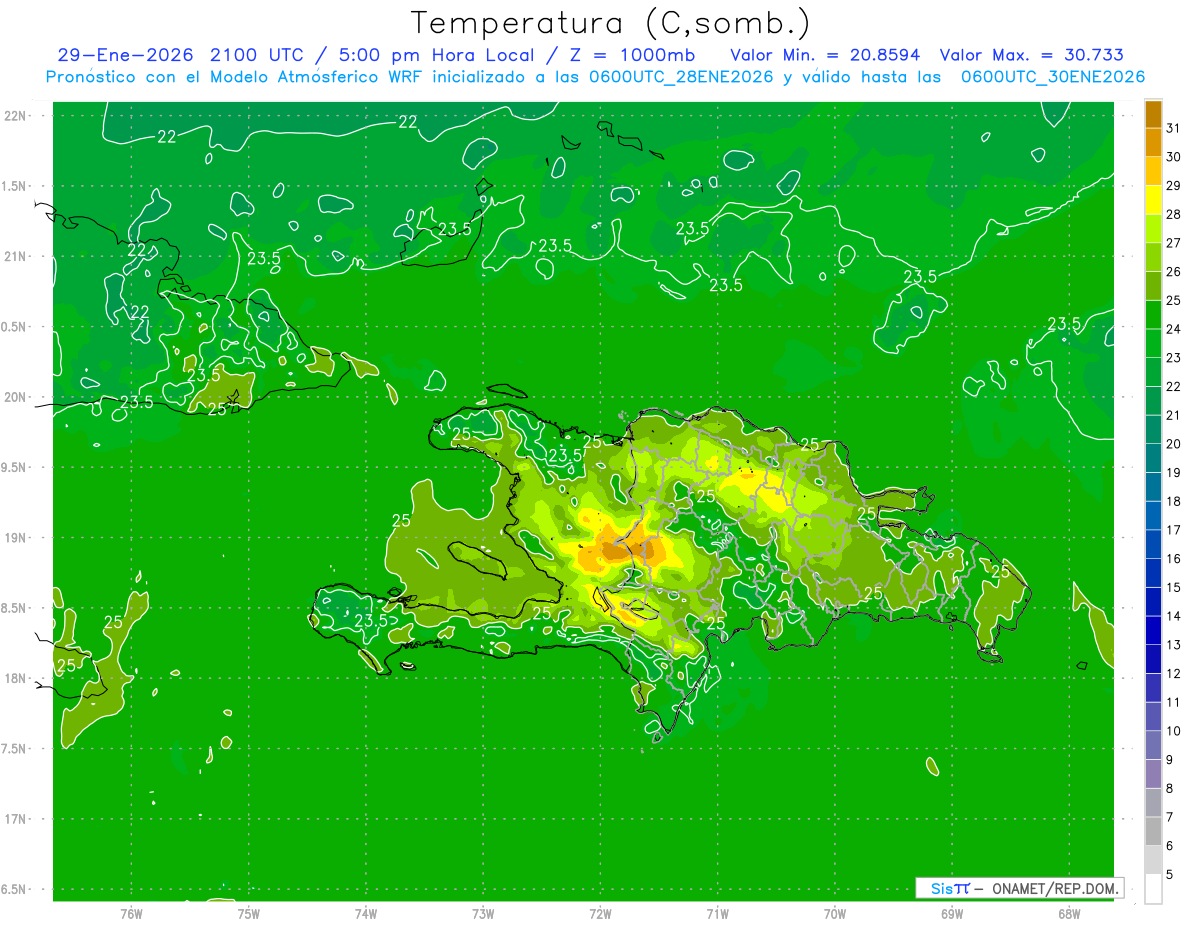Click the legend label "10"
Screen dimensions: 1200x927
(1173, 731)
